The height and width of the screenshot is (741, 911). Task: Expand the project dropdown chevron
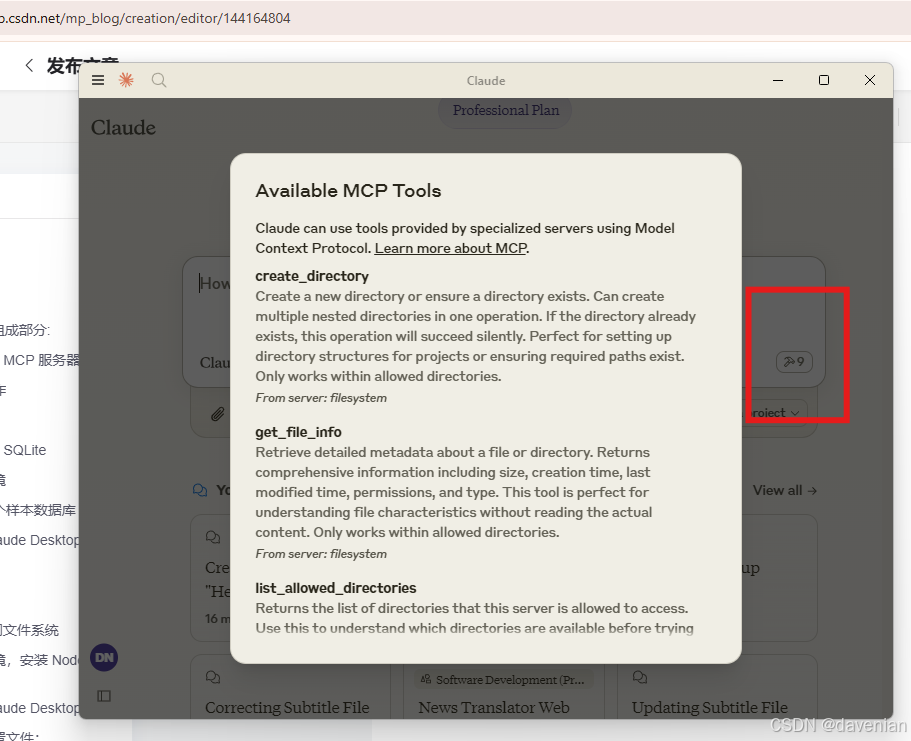(796, 413)
